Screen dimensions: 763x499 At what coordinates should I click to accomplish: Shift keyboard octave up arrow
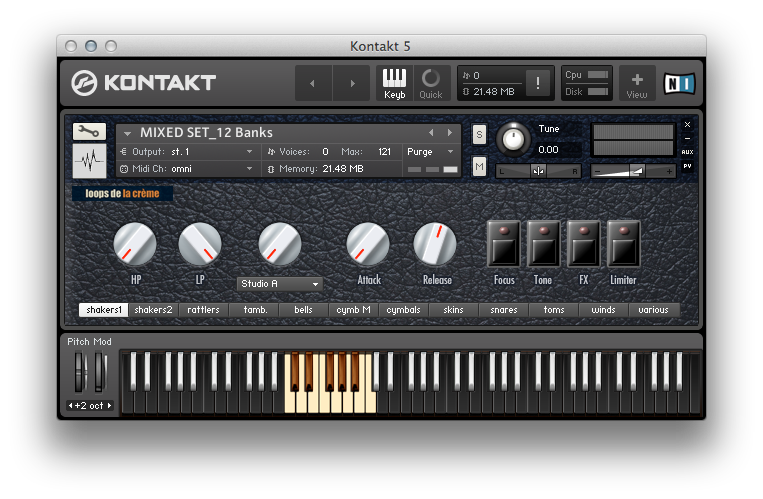coord(109,405)
